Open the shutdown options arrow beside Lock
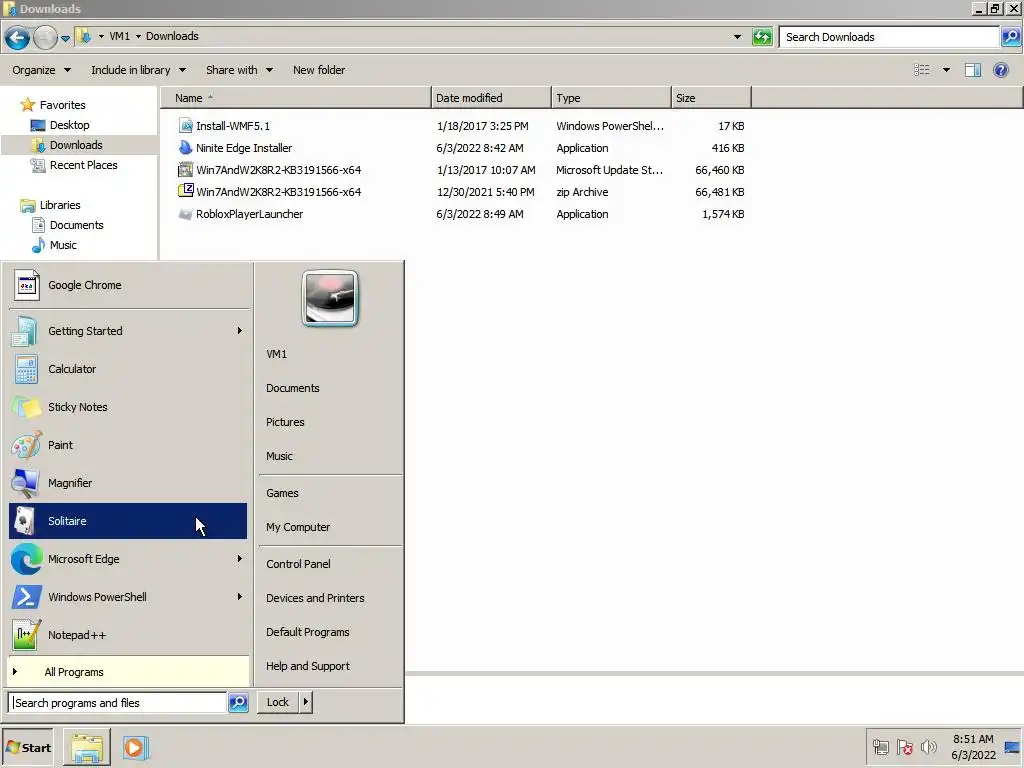 coord(305,702)
